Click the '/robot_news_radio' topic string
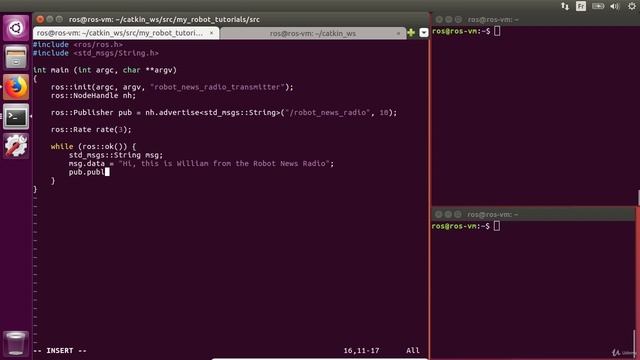 328,112
